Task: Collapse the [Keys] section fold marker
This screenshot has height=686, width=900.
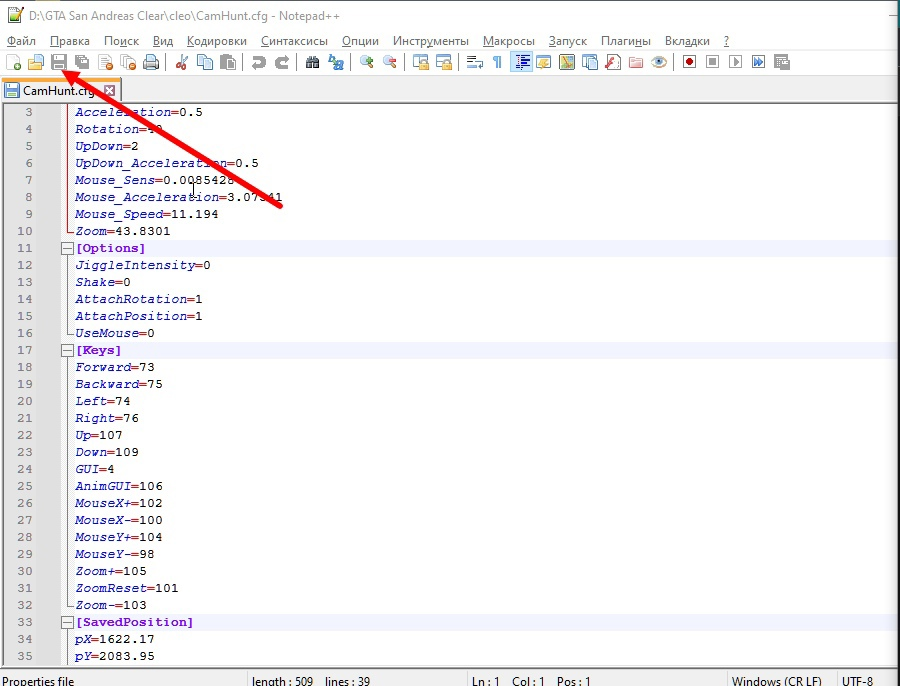Action: pyautogui.click(x=67, y=350)
